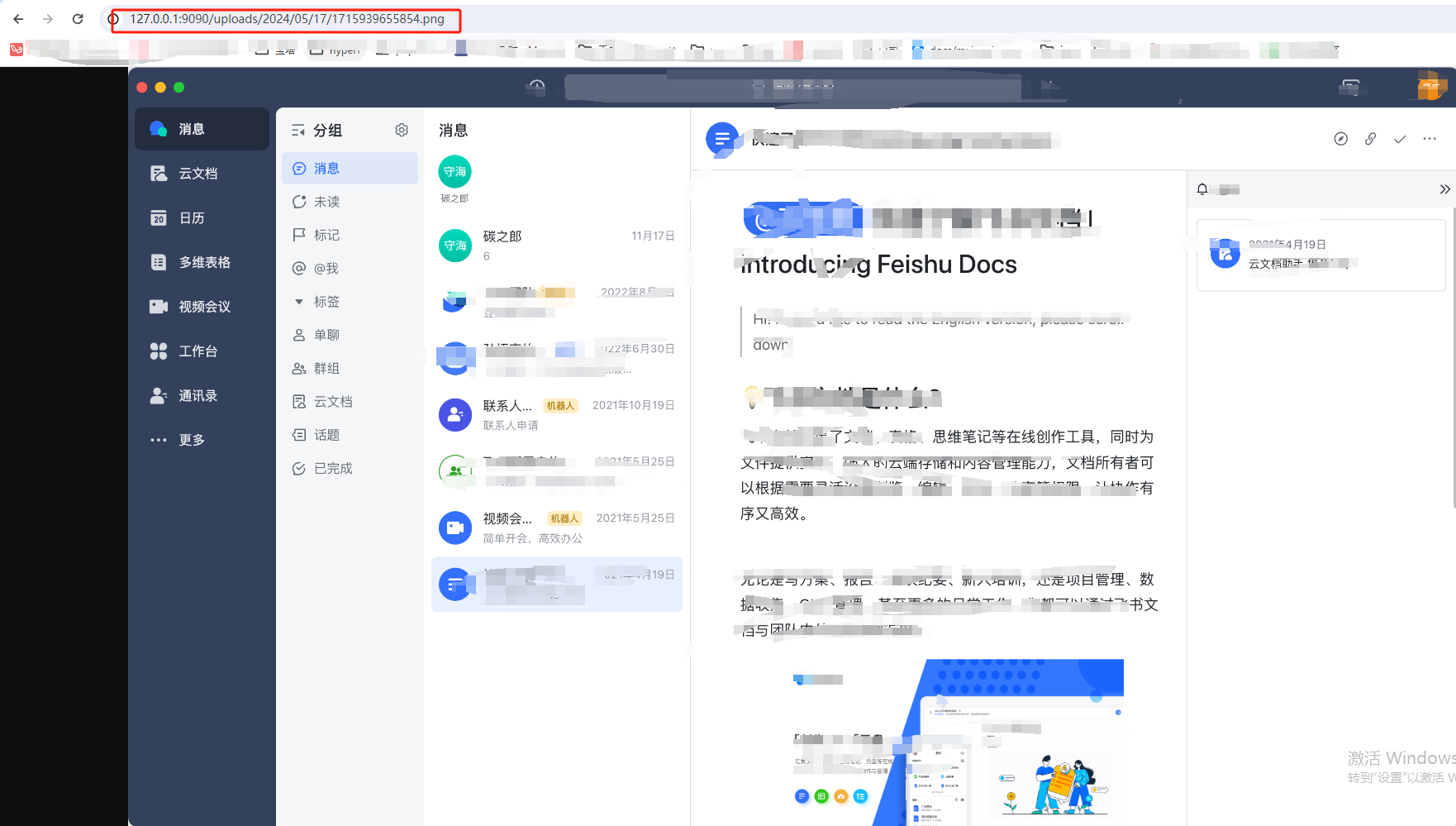Select the 话题 filter
Viewport: 1456px width, 826px height.
click(x=350, y=435)
